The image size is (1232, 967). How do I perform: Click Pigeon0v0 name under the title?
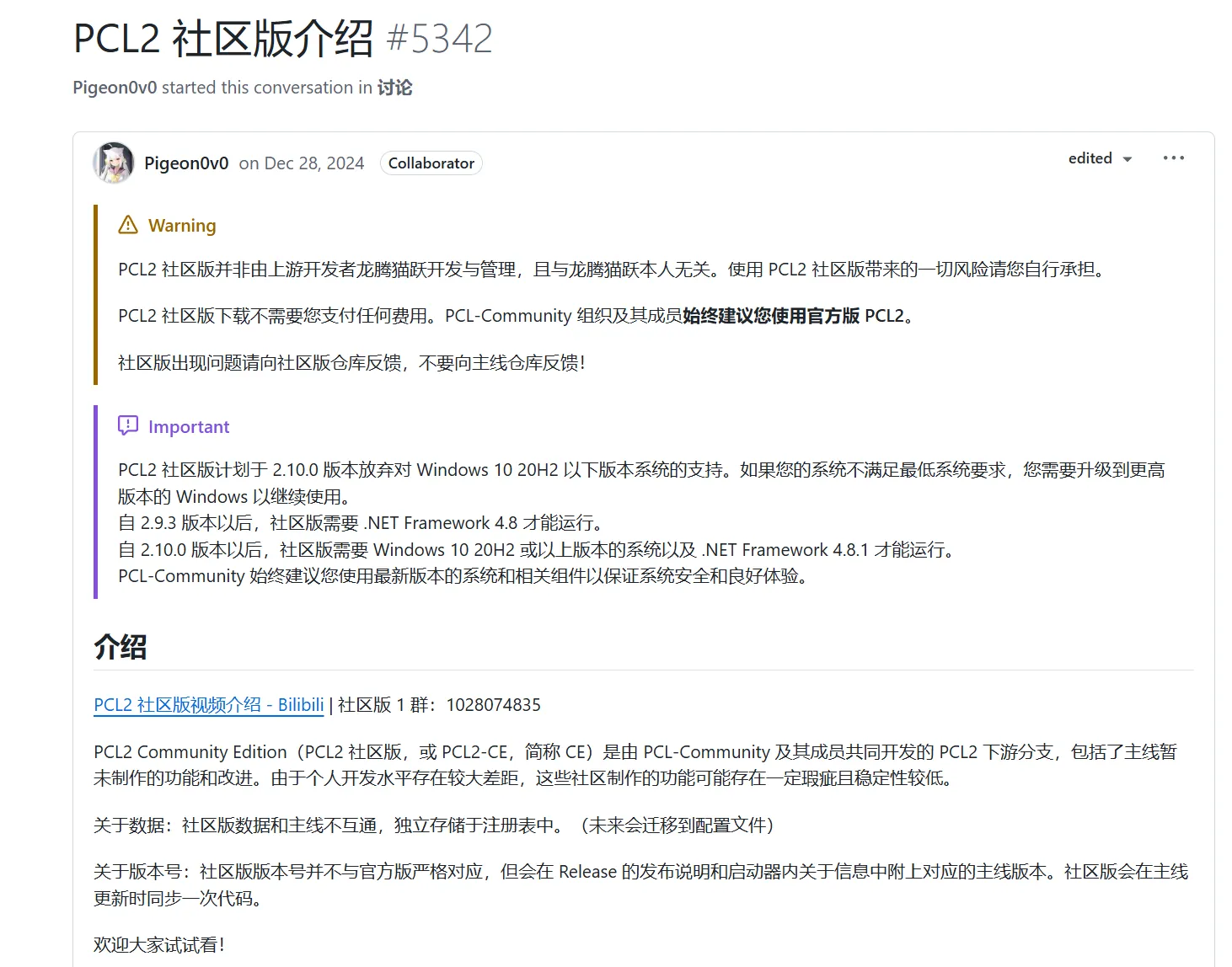click(x=115, y=88)
